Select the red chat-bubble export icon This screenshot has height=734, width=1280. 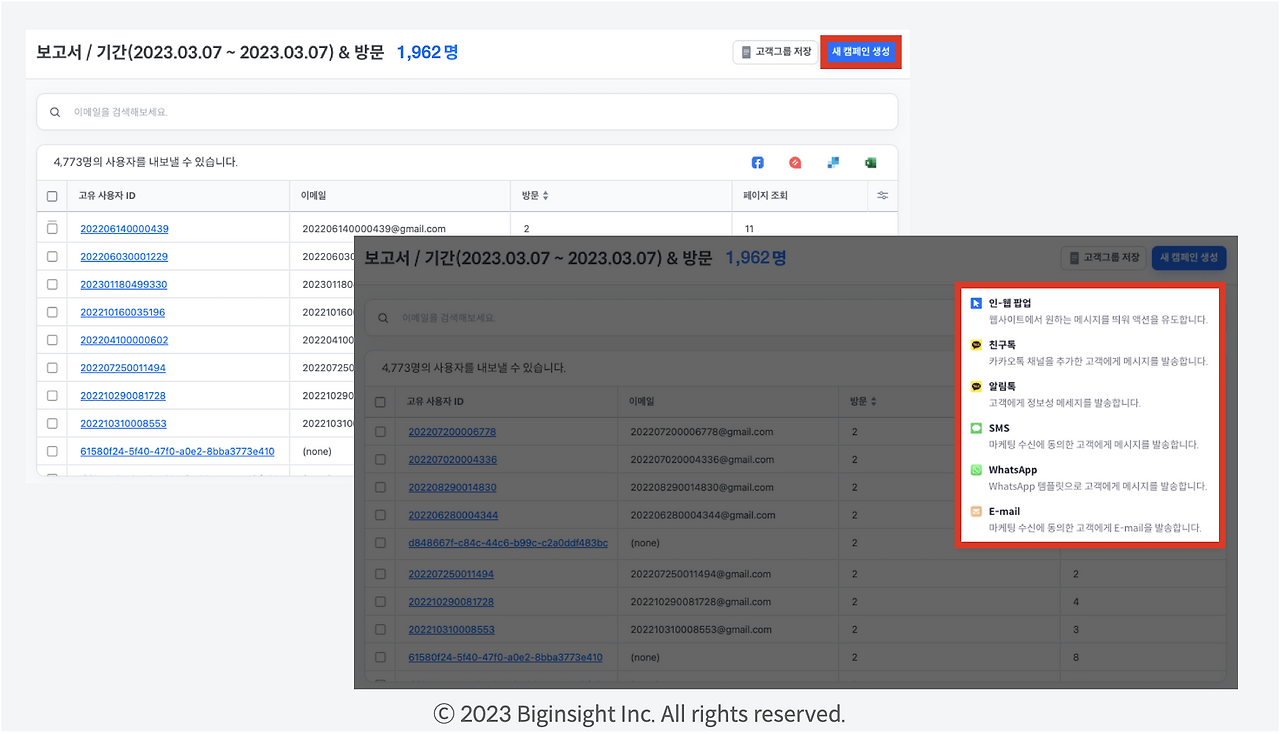point(795,162)
